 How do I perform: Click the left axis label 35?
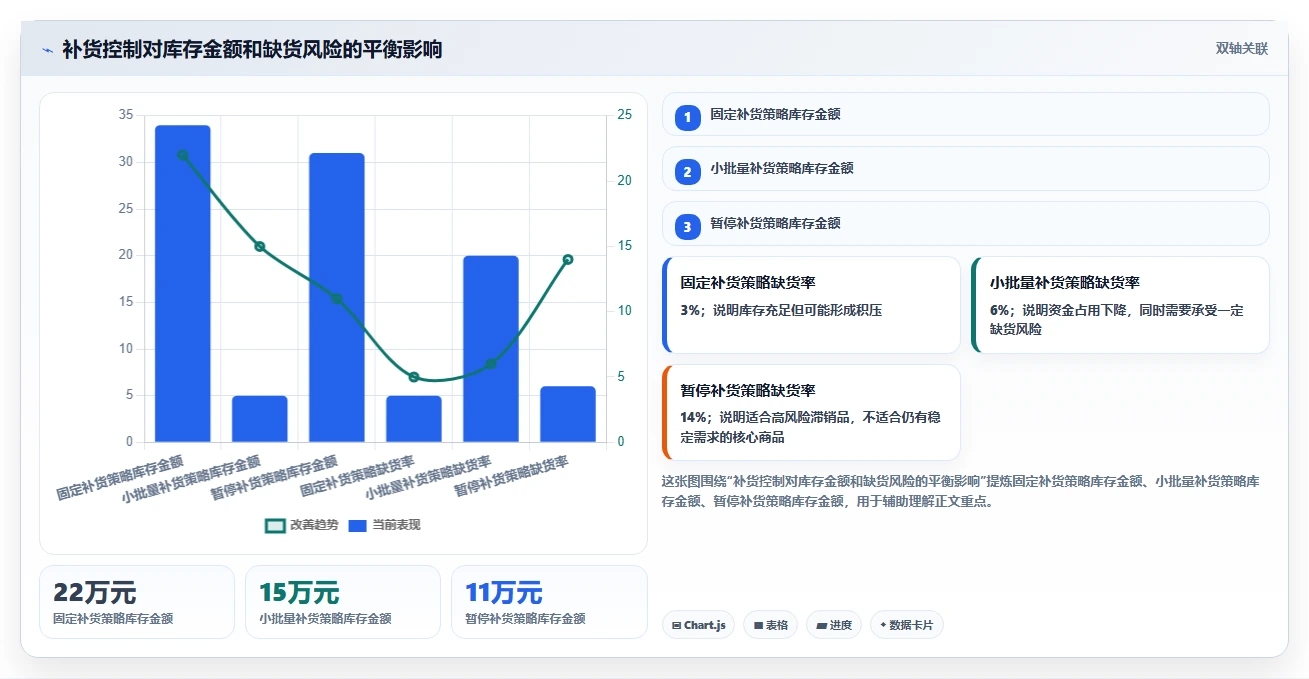pos(125,115)
